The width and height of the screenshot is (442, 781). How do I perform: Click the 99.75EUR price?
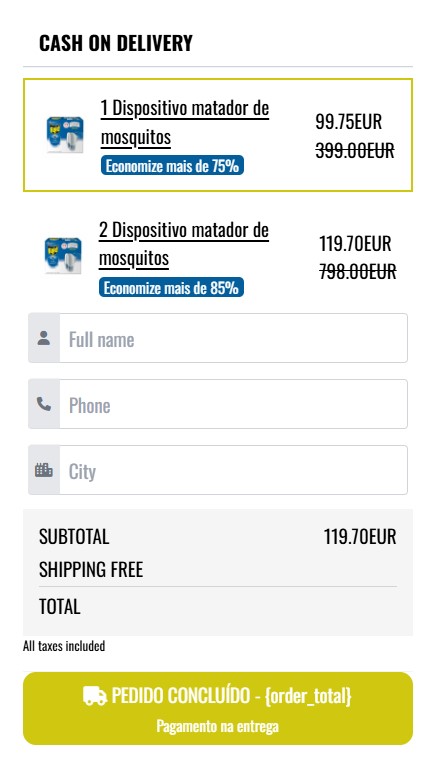point(349,121)
